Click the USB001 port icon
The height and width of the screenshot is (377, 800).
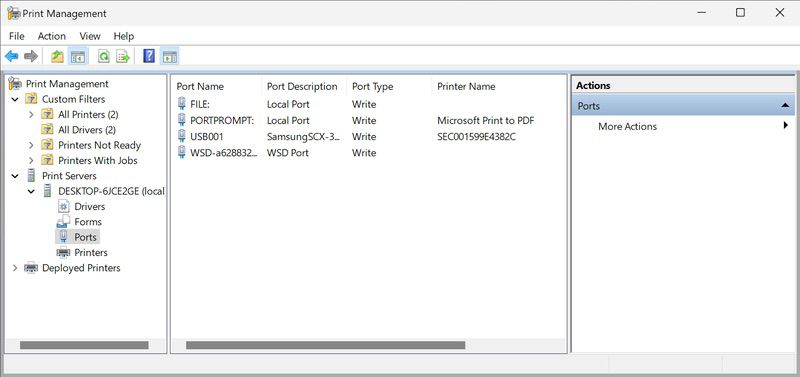[182, 137]
